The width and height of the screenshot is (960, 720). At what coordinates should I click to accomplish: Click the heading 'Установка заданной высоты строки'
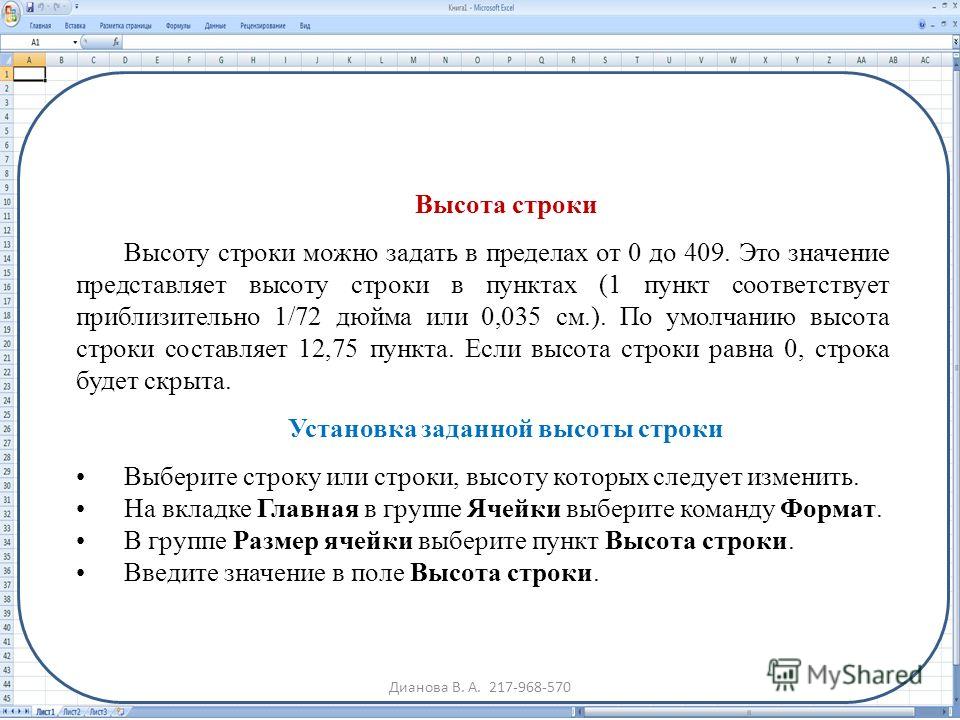point(506,429)
